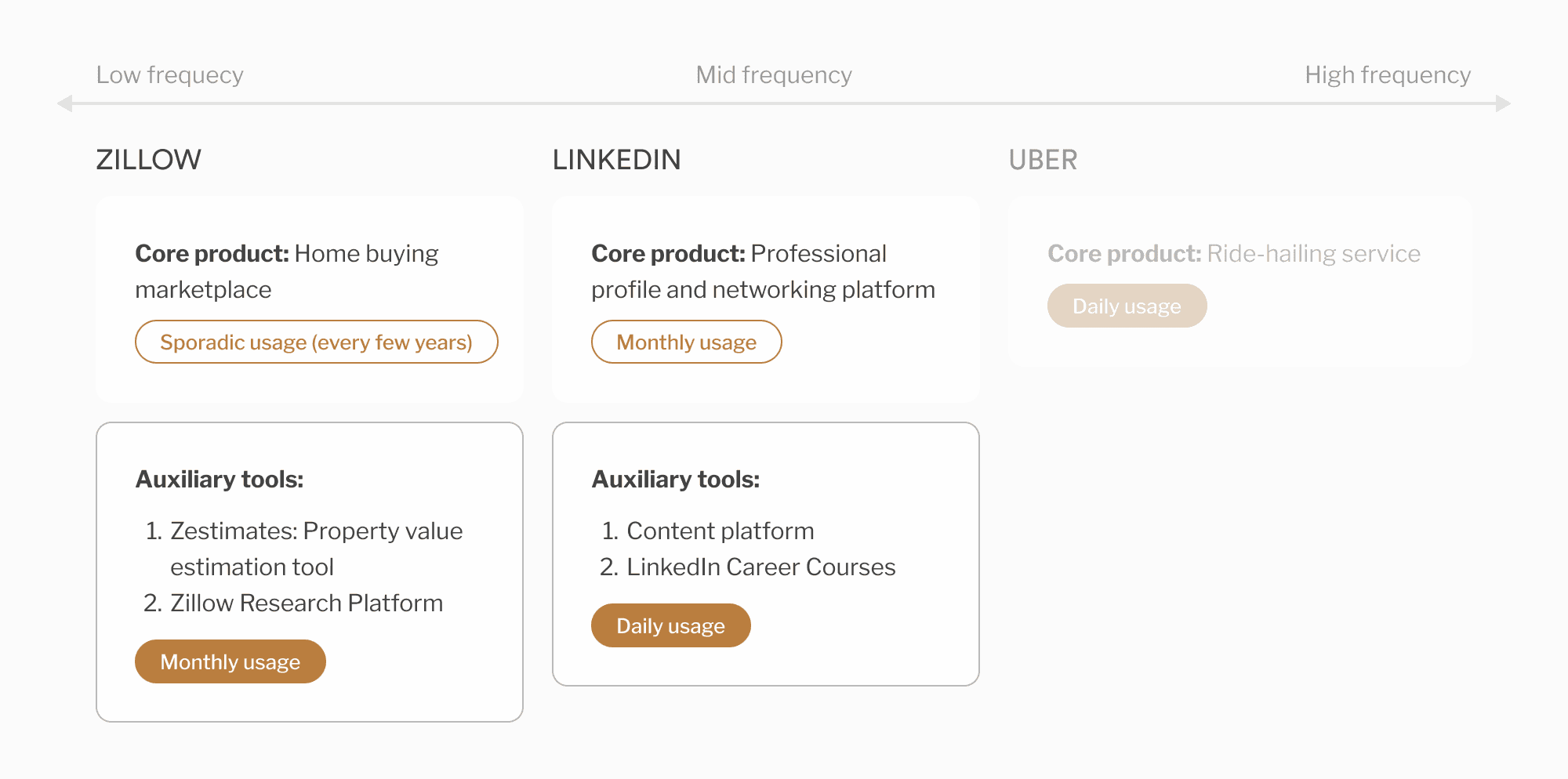
Task: Select the Sporadic usage (every few years) pill
Action: 317,342
